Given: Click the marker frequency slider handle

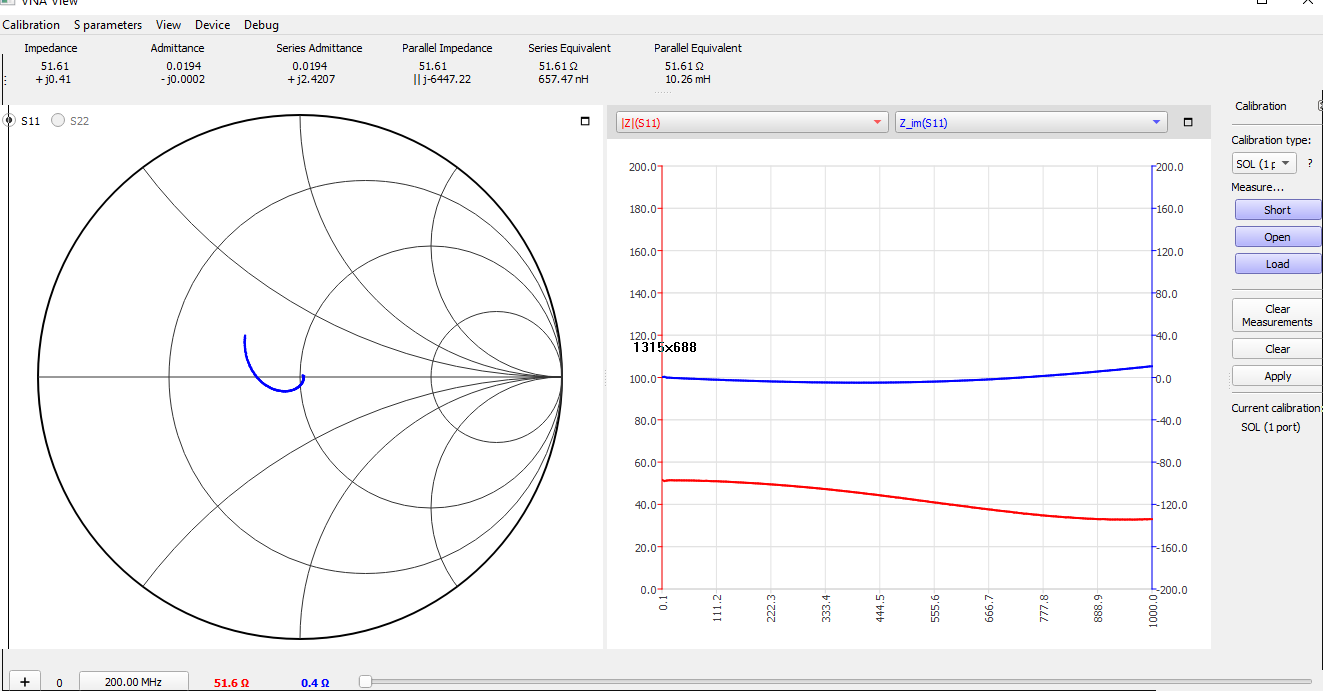Looking at the screenshot, I should (365, 681).
